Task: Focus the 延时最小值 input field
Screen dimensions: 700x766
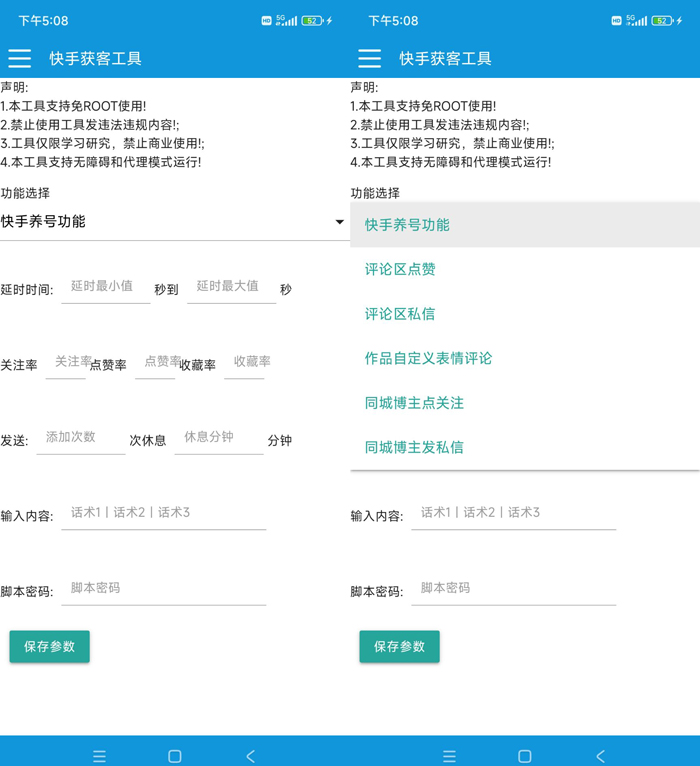Action: coord(105,287)
